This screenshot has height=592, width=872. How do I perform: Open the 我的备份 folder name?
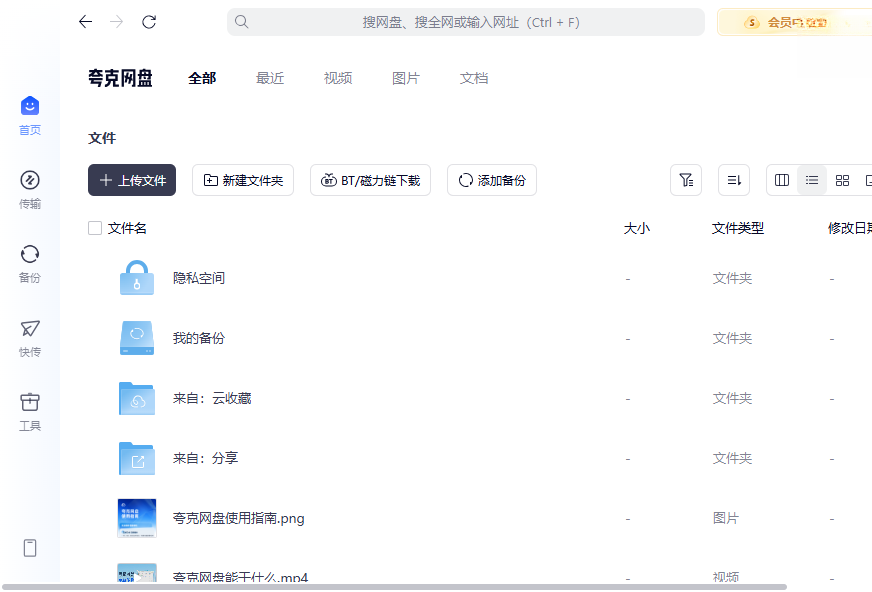point(199,338)
